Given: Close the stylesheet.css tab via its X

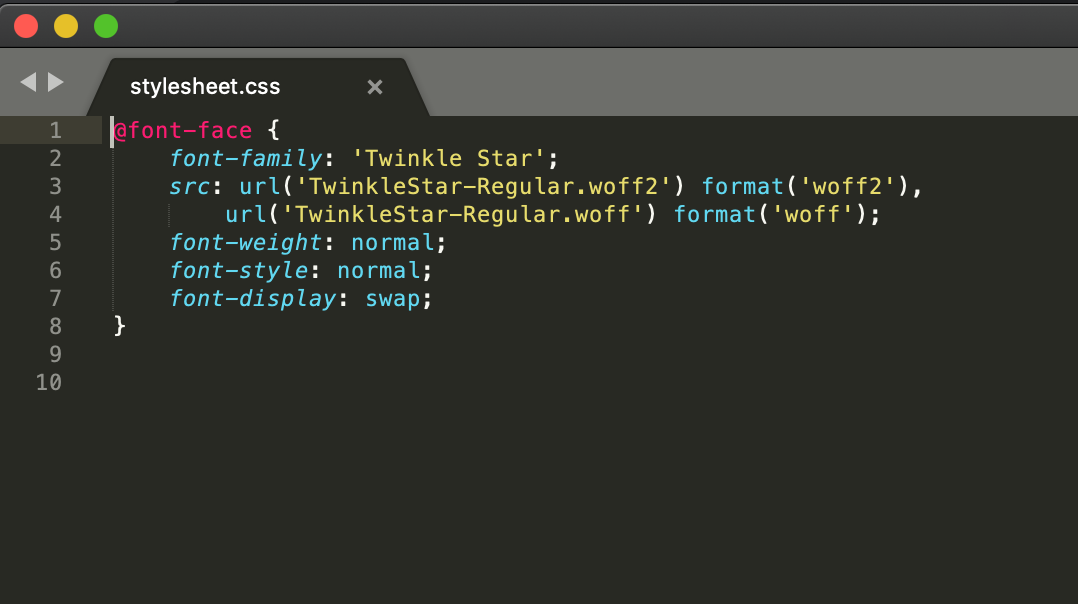Looking at the screenshot, I should click(x=374, y=87).
